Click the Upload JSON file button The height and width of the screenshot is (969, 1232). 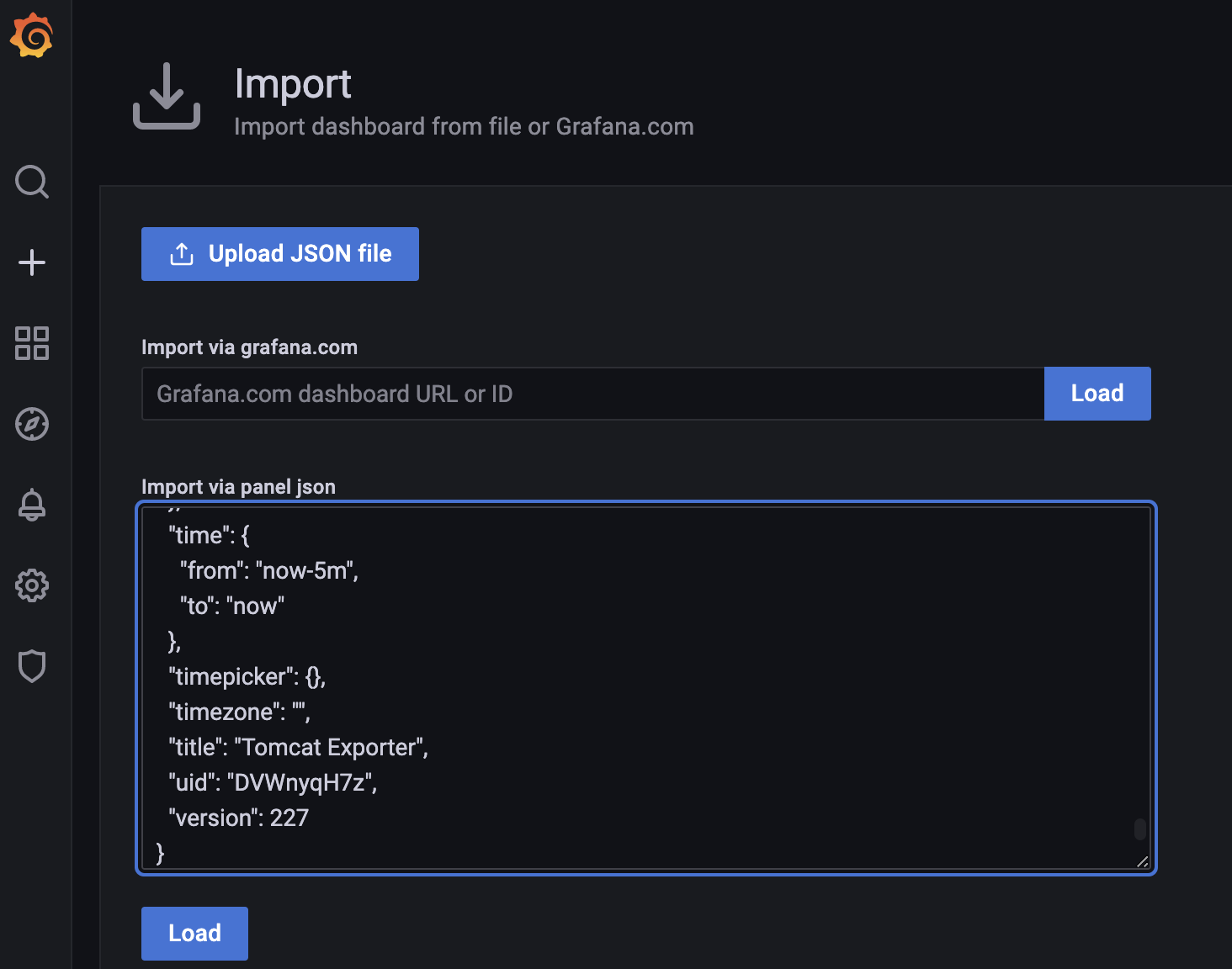point(280,254)
